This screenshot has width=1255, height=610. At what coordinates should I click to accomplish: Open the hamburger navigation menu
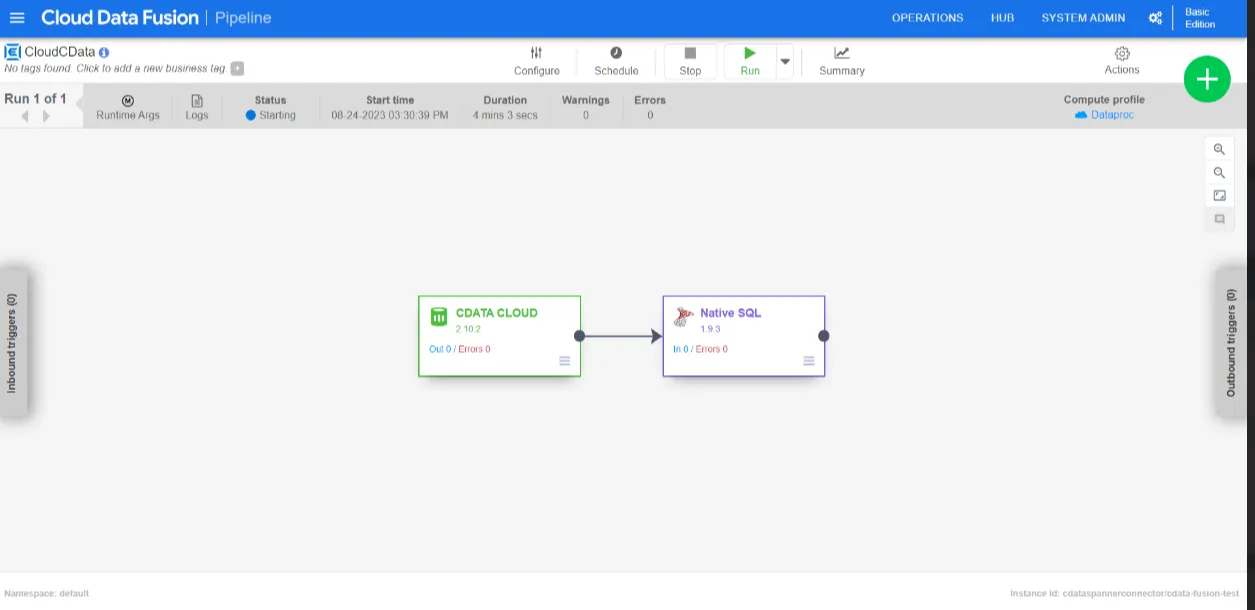point(17,18)
